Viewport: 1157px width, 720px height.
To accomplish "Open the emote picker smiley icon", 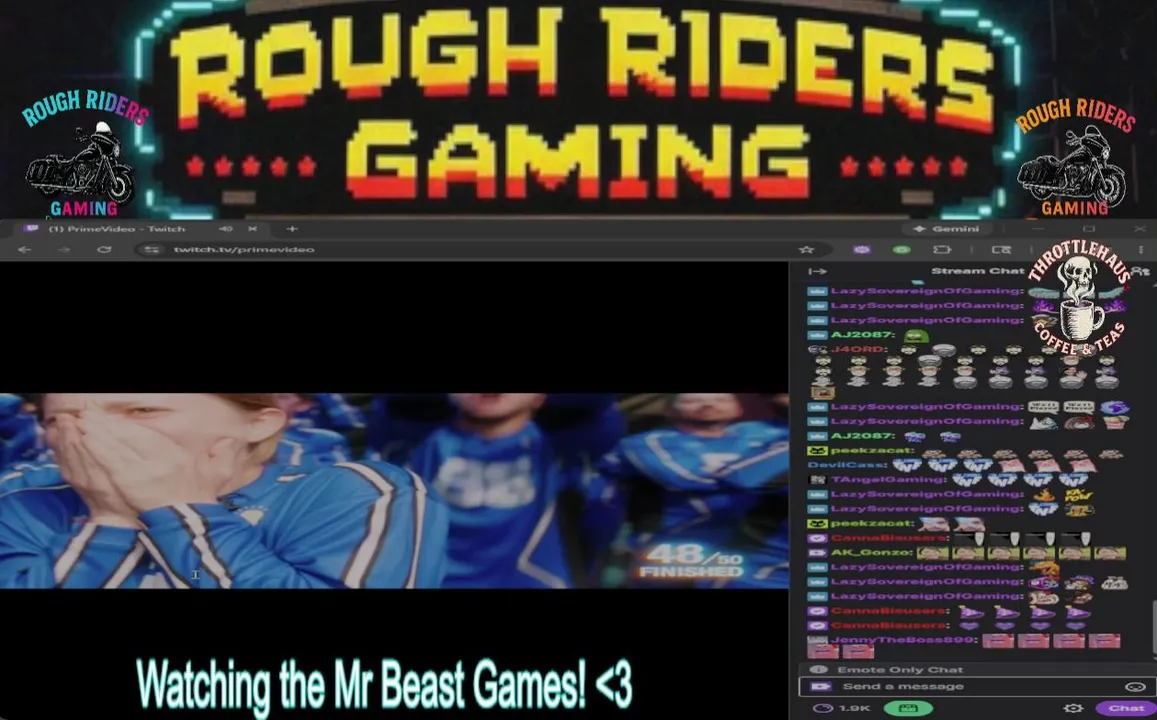I will [x=1135, y=687].
